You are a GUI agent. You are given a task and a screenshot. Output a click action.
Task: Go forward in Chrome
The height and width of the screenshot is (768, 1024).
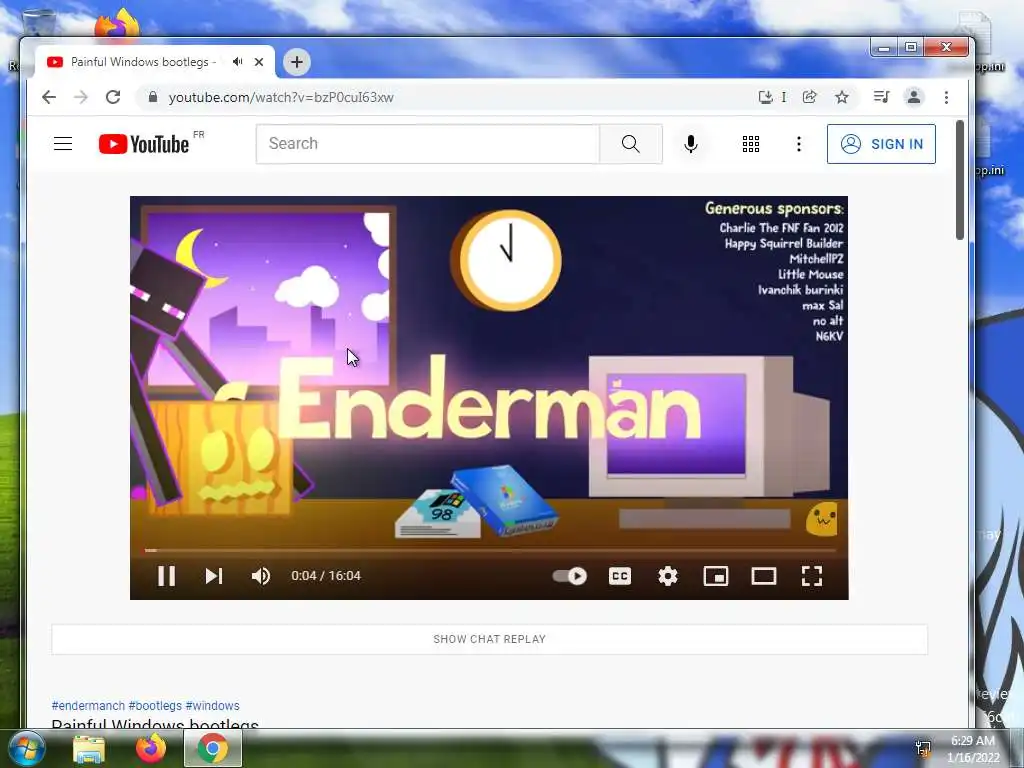click(81, 97)
